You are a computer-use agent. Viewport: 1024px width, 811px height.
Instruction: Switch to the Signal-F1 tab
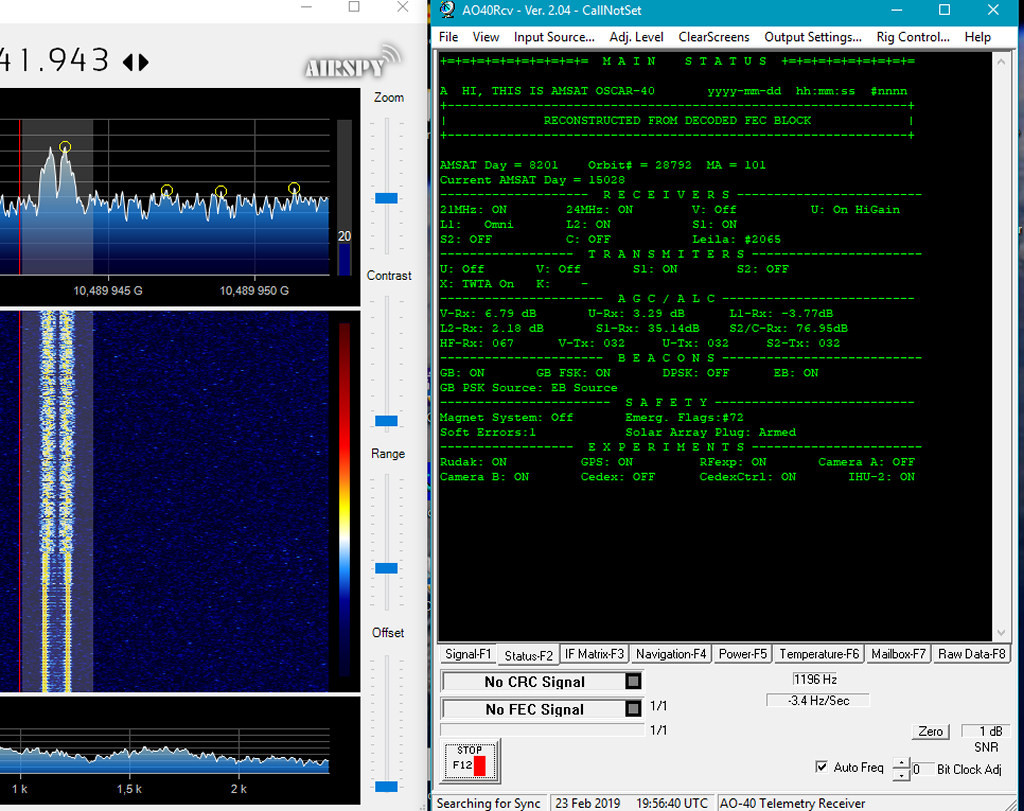coord(468,654)
